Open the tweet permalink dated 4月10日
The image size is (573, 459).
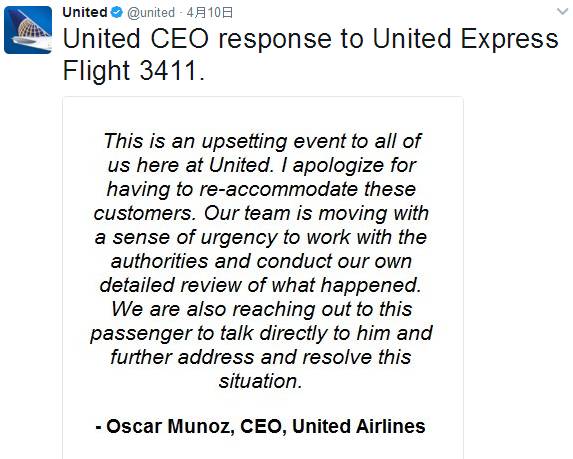[209, 13]
